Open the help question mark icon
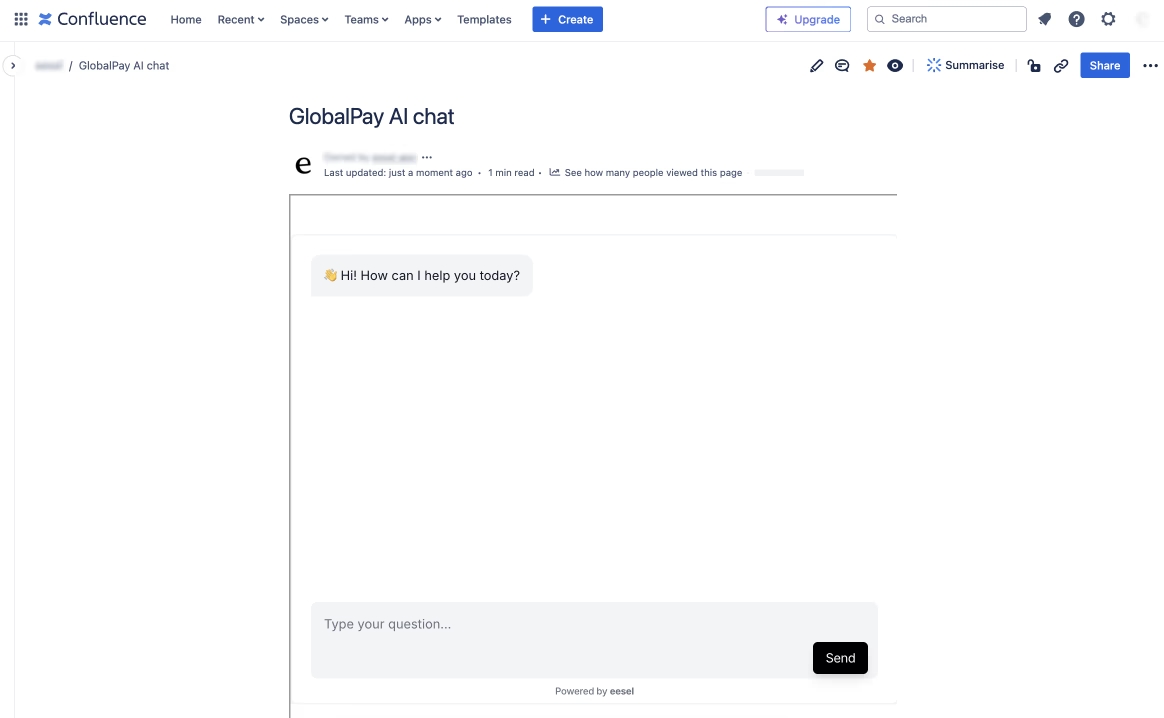The height and width of the screenshot is (718, 1164). [1076, 19]
